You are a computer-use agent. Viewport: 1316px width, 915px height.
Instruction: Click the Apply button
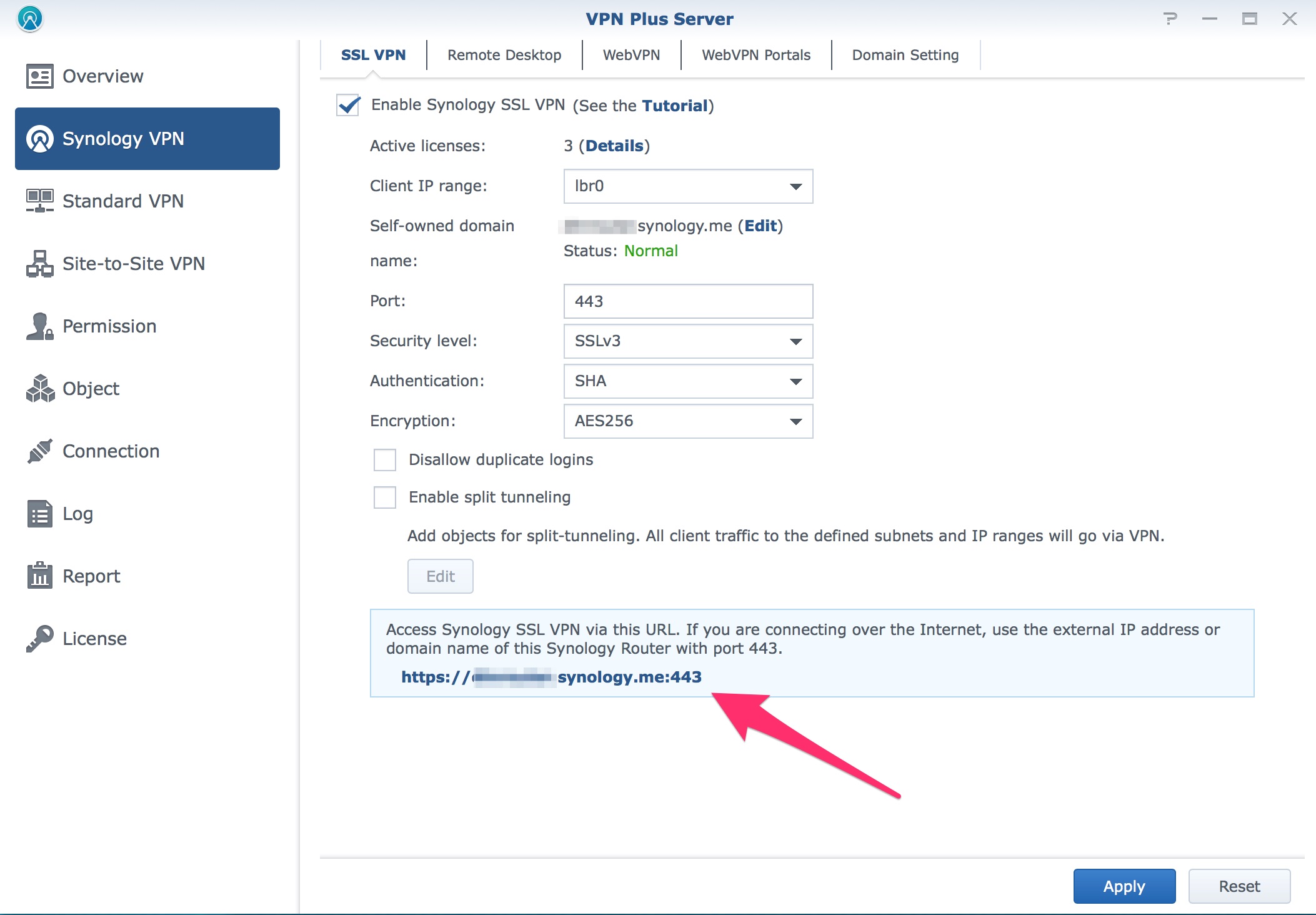click(1124, 886)
